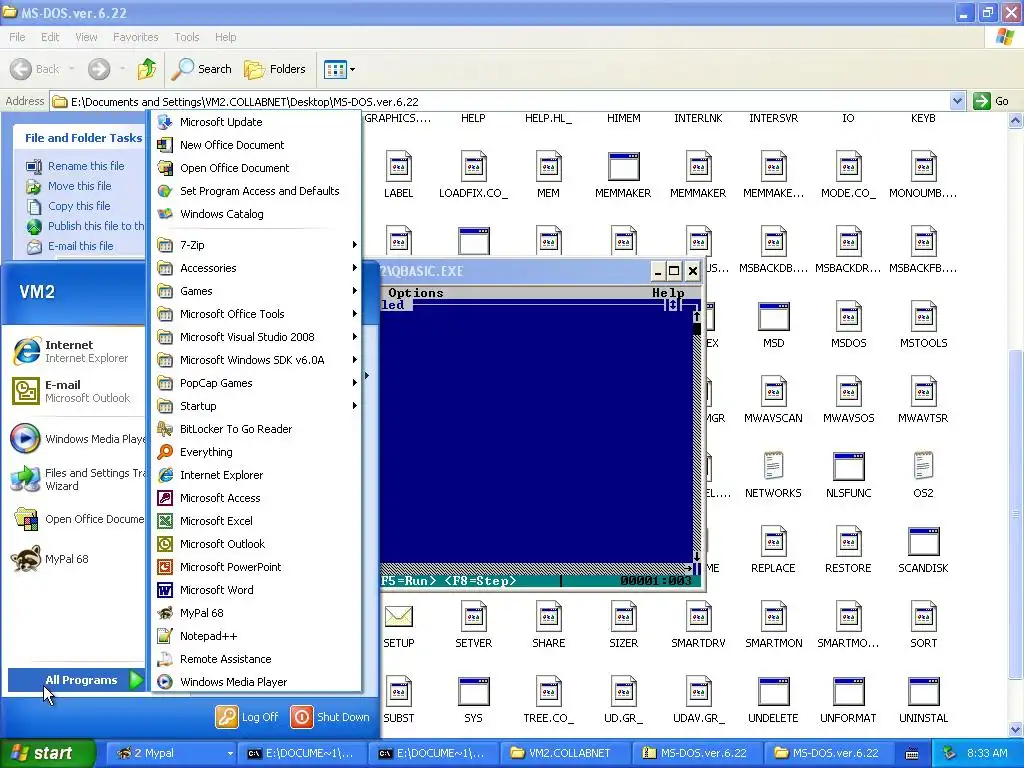Screen dimensions: 1024x768
Task: Click the Shut Down button
Action: point(330,717)
